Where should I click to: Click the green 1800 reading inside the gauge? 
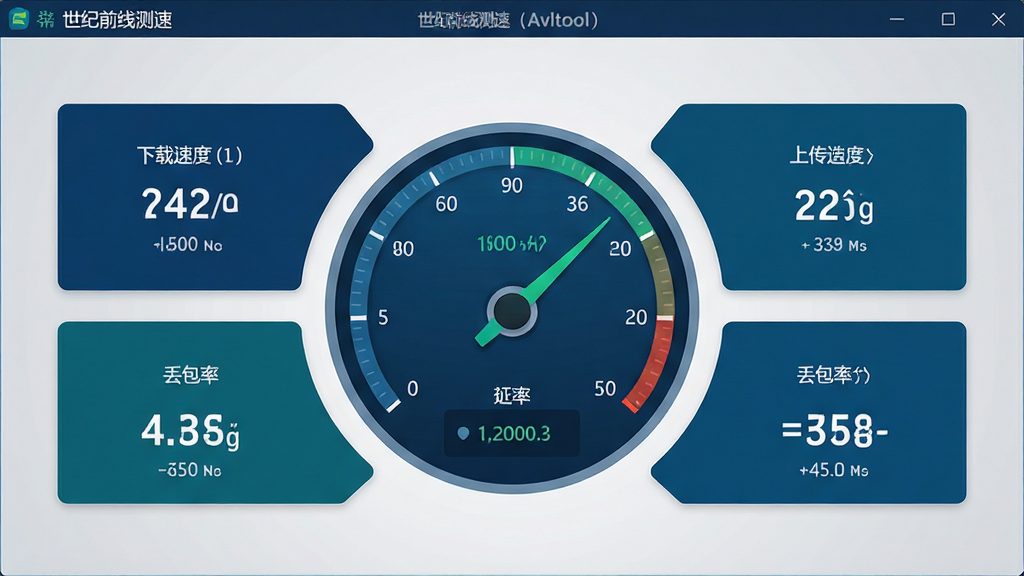click(x=512, y=244)
